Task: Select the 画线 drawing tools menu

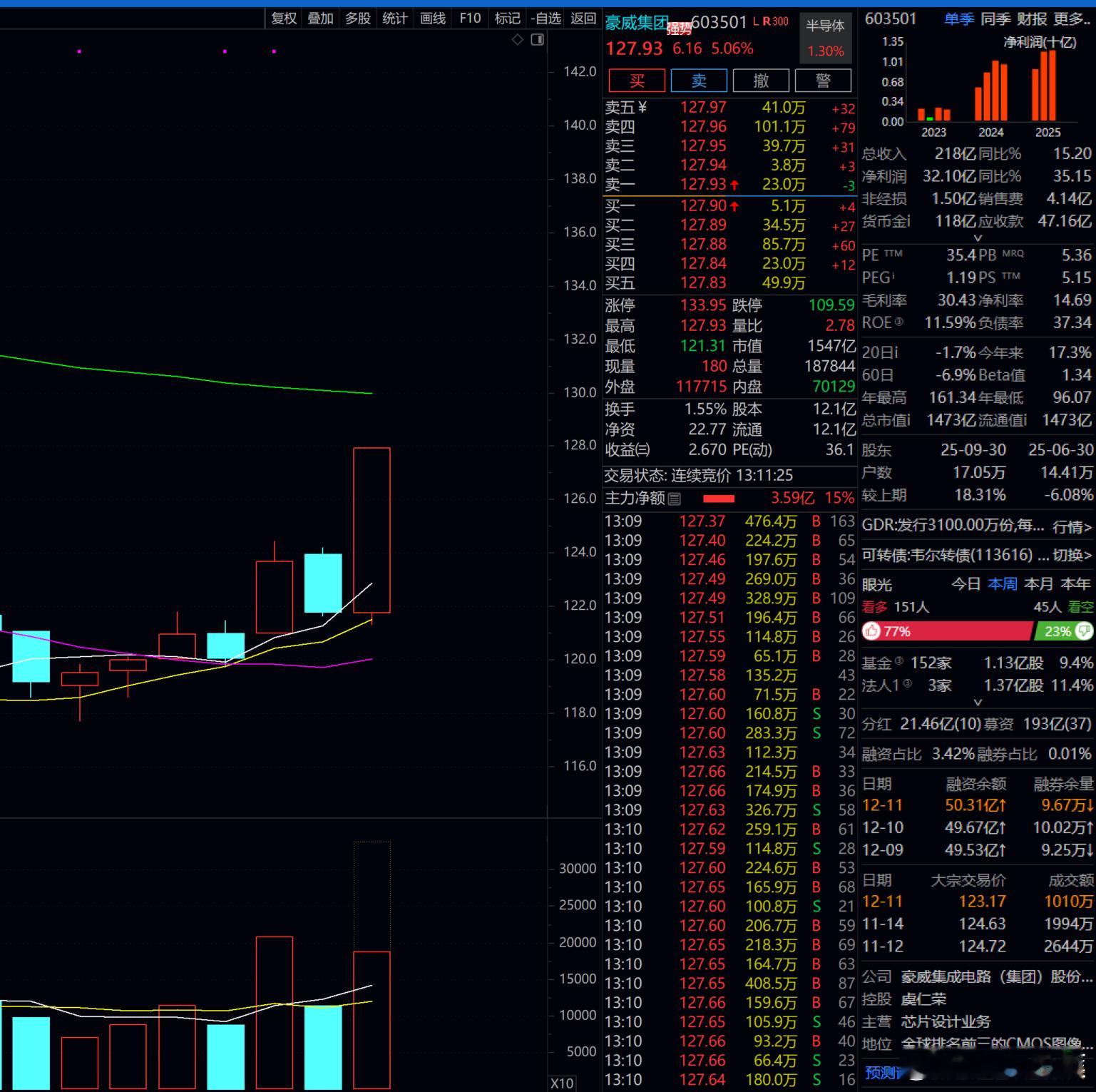Action: pos(433,19)
